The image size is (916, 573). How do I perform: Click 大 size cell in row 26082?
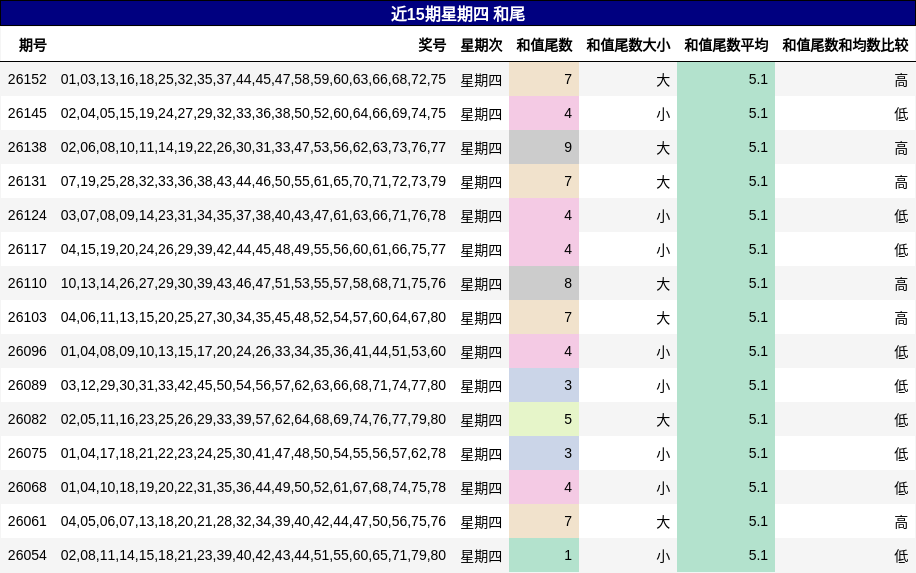pyautogui.click(x=662, y=419)
